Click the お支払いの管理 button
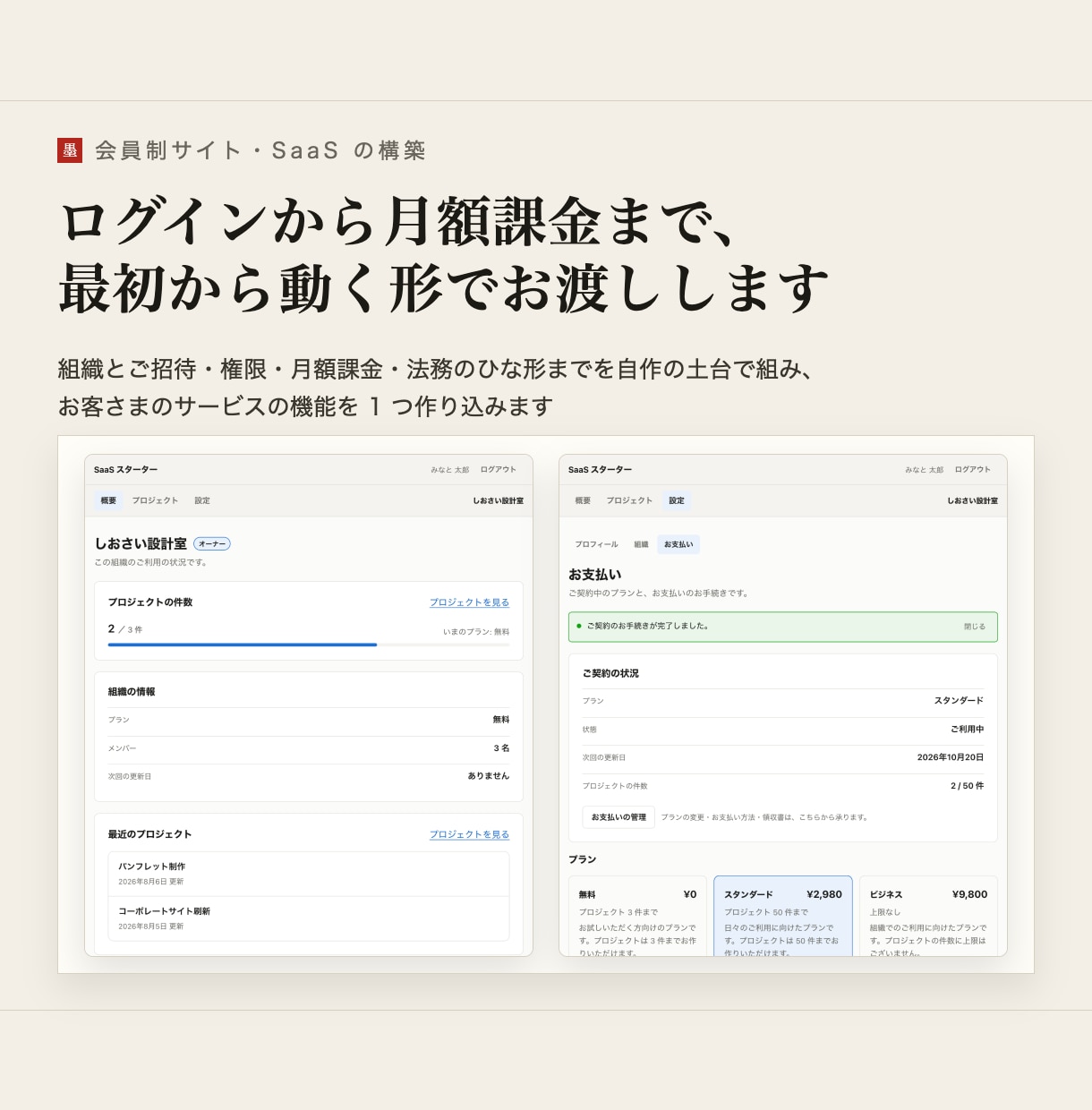The width and height of the screenshot is (1092, 1110). [619, 817]
